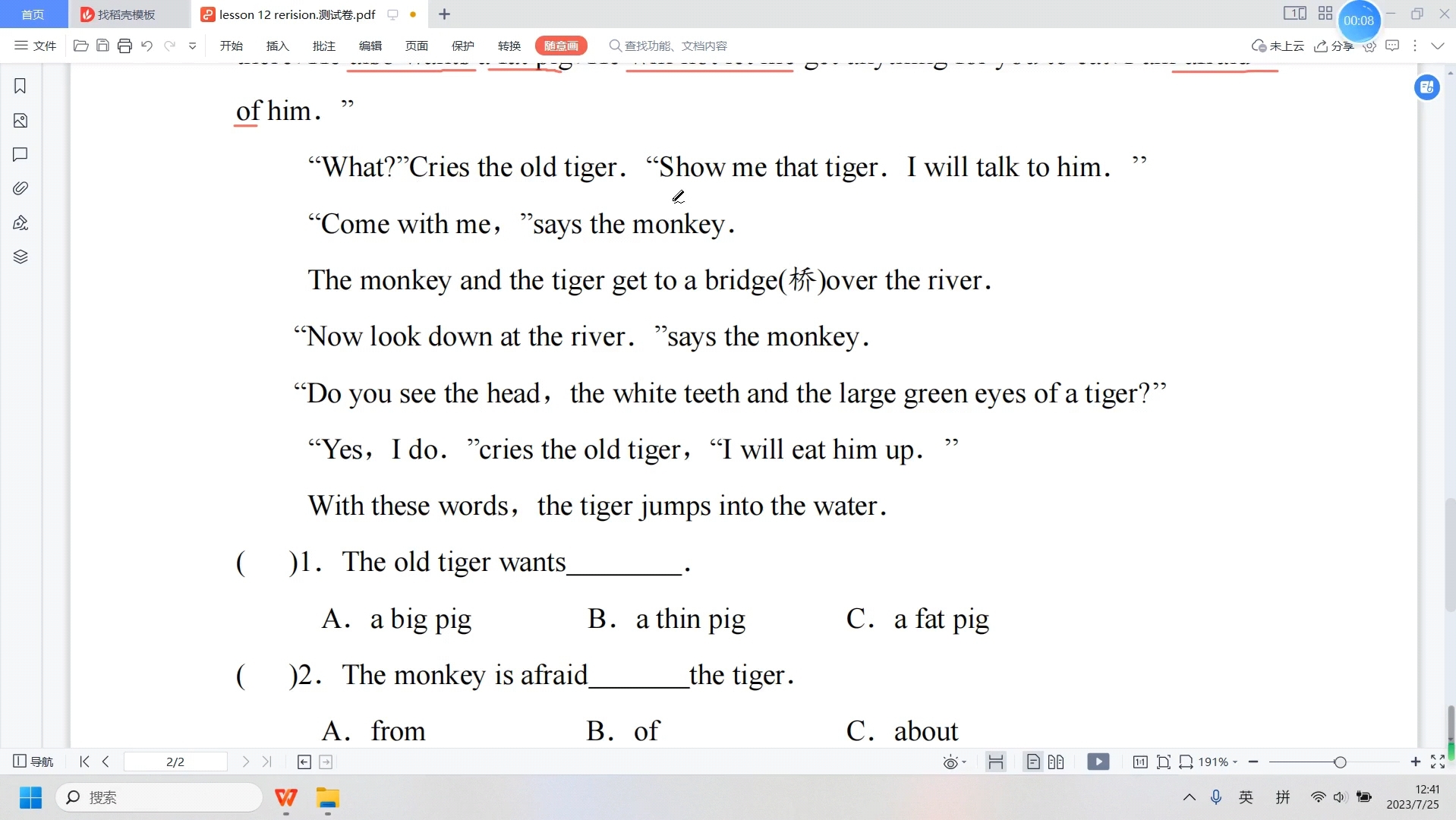Open the comments speech bubble icon in toolbar
The width and height of the screenshot is (1456, 820).
(1392, 46)
